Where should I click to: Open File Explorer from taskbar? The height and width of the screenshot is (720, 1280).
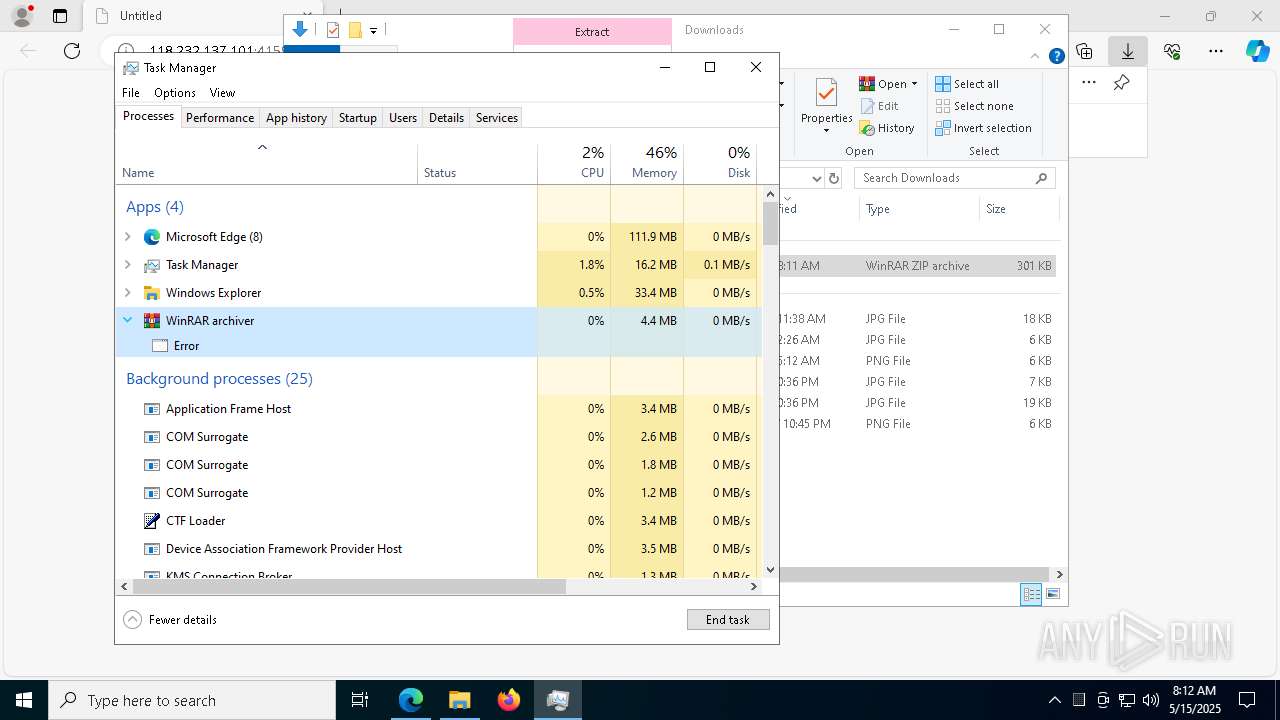(x=460, y=700)
